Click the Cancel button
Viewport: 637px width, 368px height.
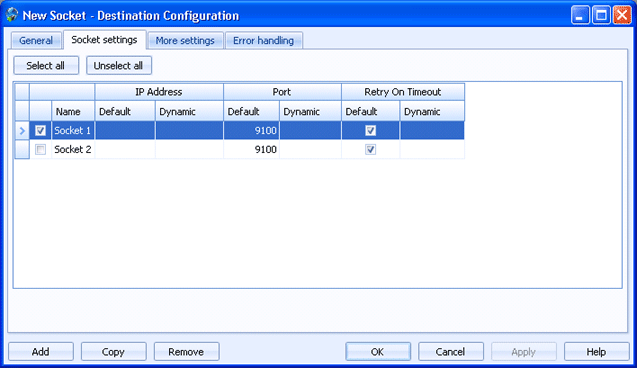click(451, 352)
